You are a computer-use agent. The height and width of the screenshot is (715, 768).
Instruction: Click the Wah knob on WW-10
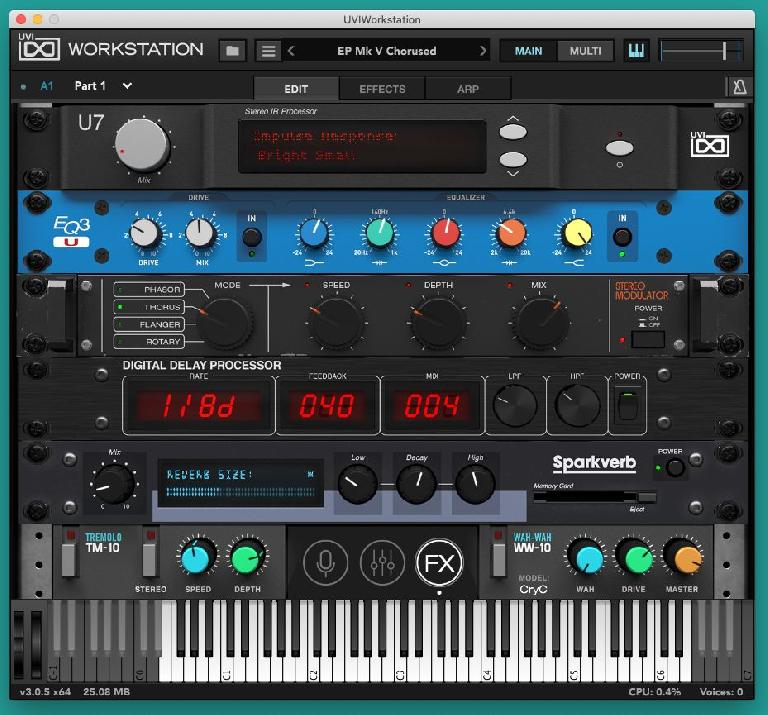point(587,557)
